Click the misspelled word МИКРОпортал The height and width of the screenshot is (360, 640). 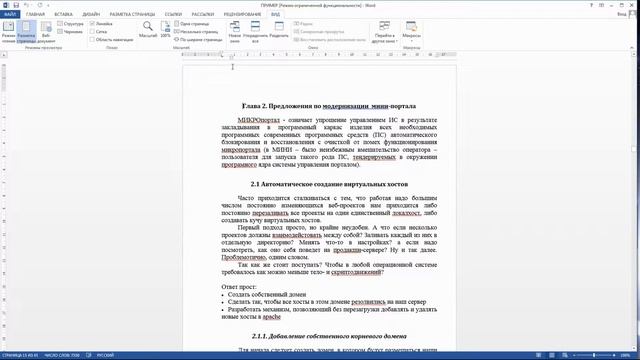pyautogui.click(x=259, y=120)
